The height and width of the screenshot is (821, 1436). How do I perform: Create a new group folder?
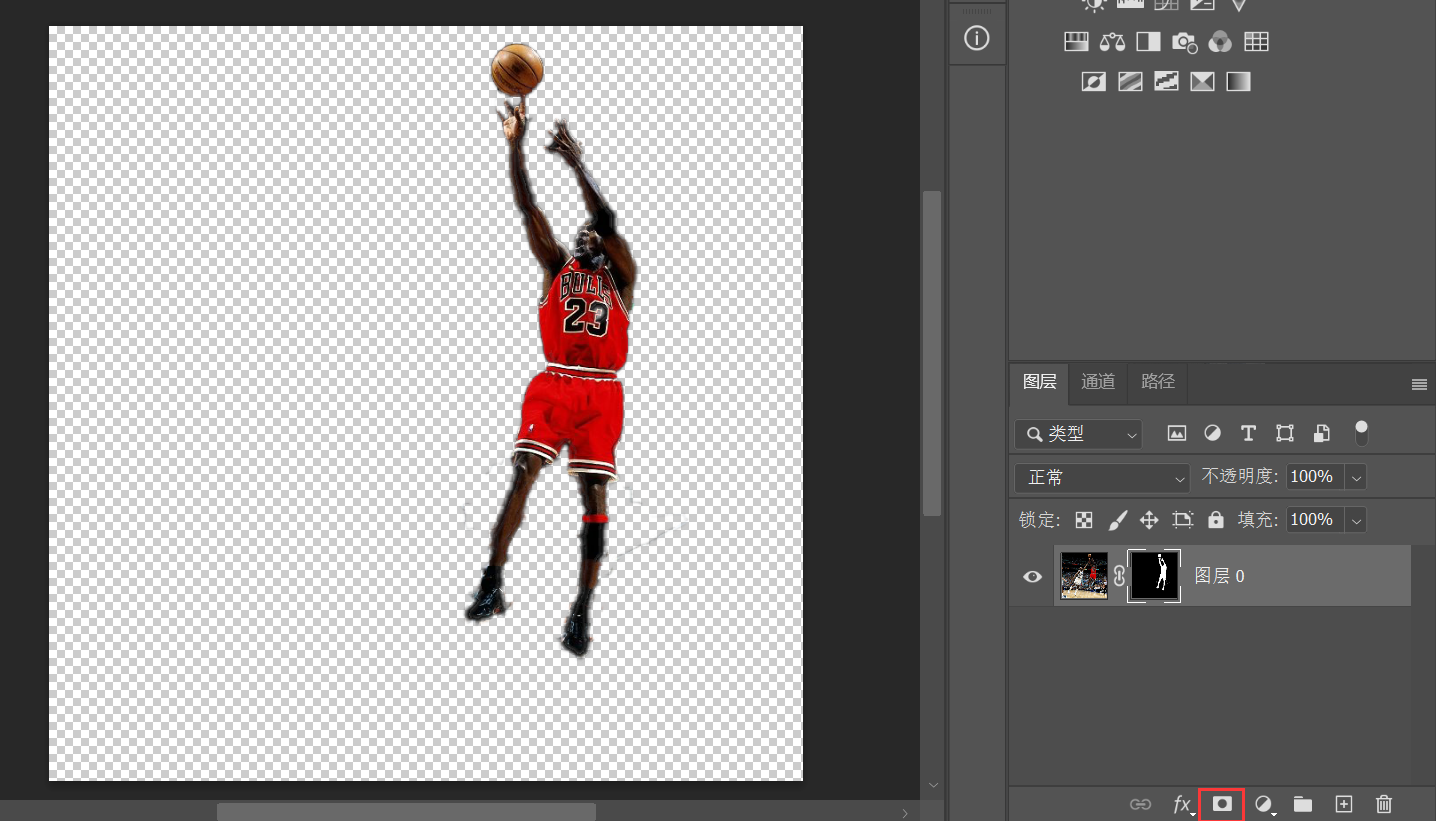point(1303,804)
